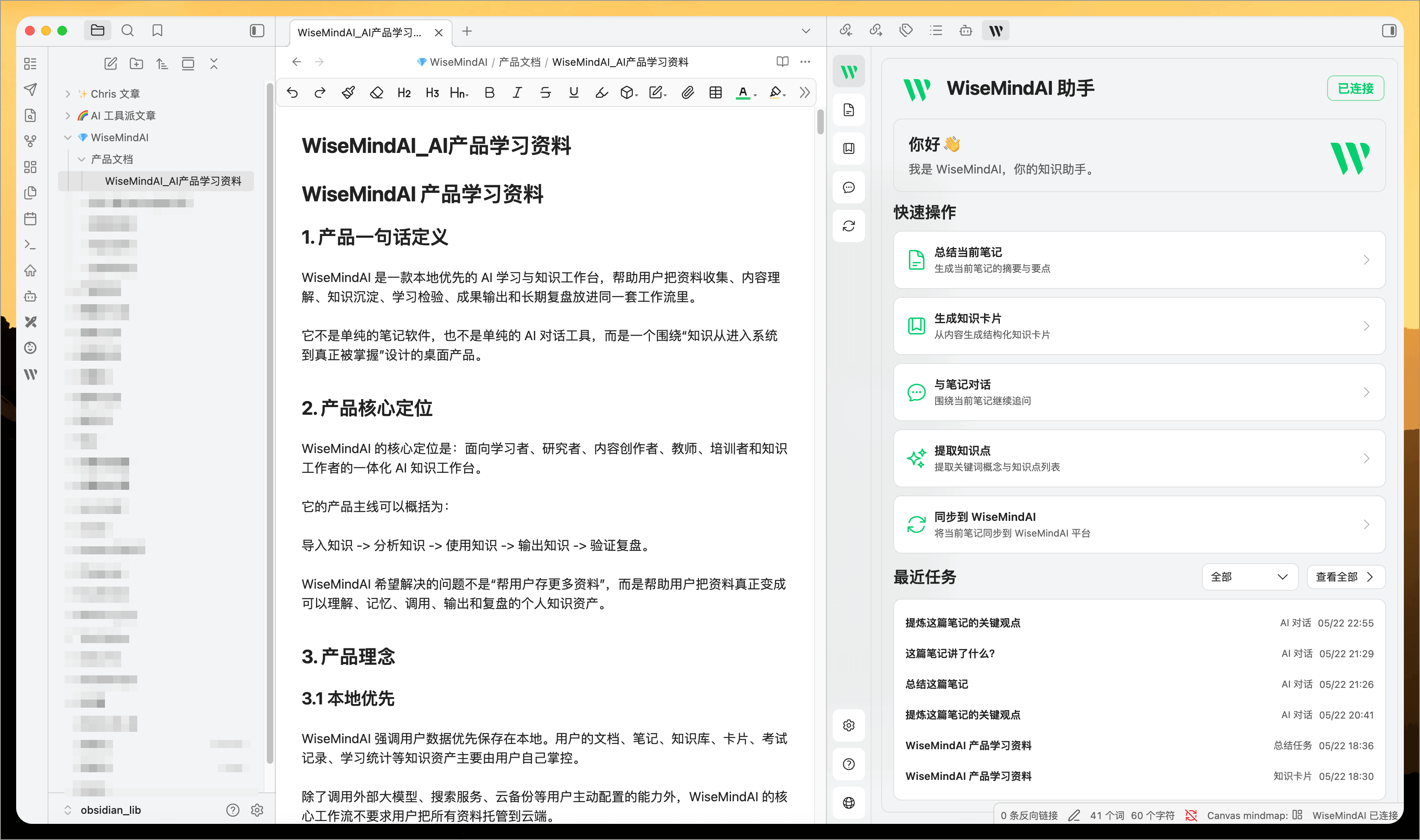
Task: Click the undo toolbar icon
Action: tap(292, 92)
